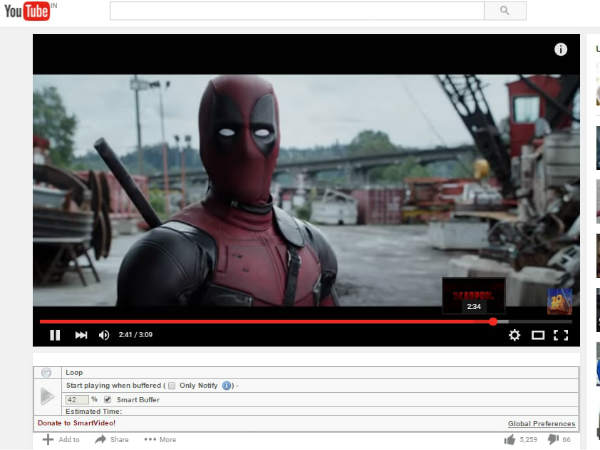Dislike the video with thumbs down

pyautogui.click(x=553, y=440)
